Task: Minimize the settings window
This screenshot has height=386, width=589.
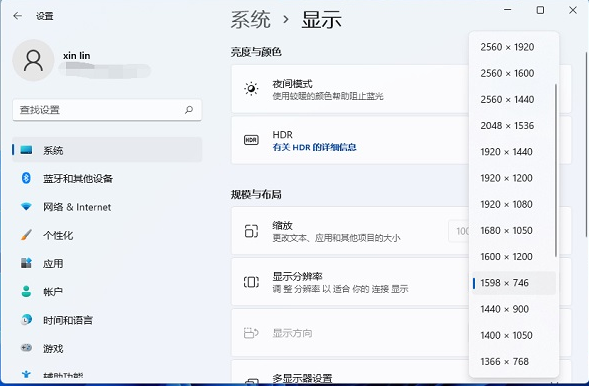Action: tap(507, 10)
